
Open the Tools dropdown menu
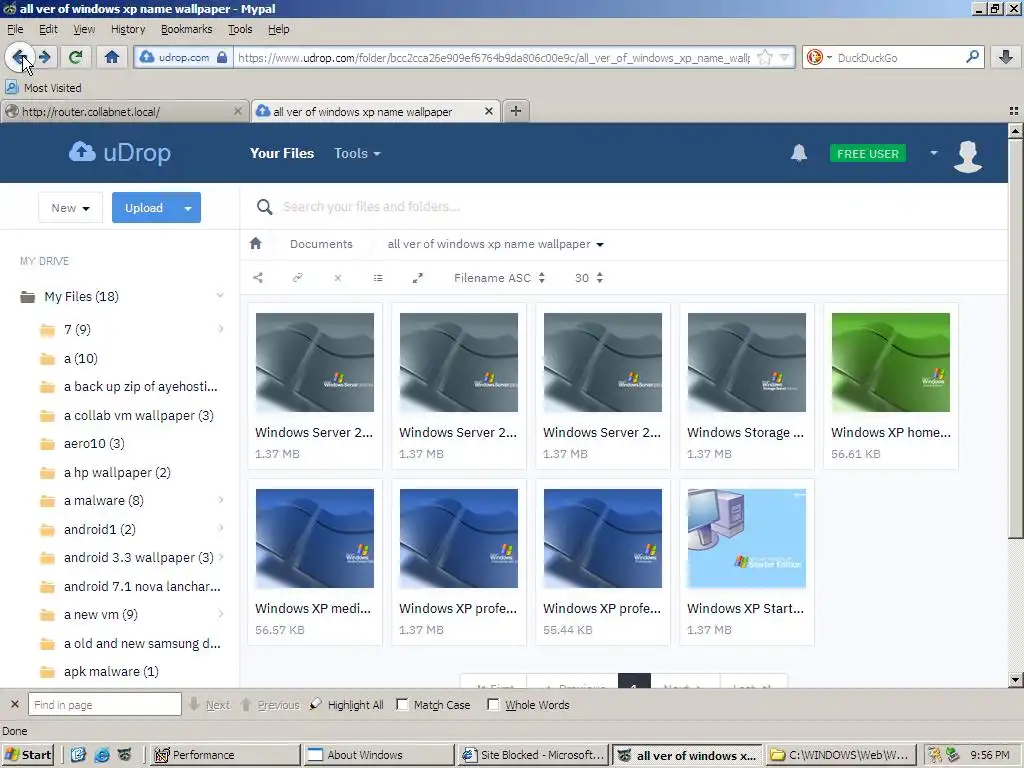pyautogui.click(x=357, y=153)
